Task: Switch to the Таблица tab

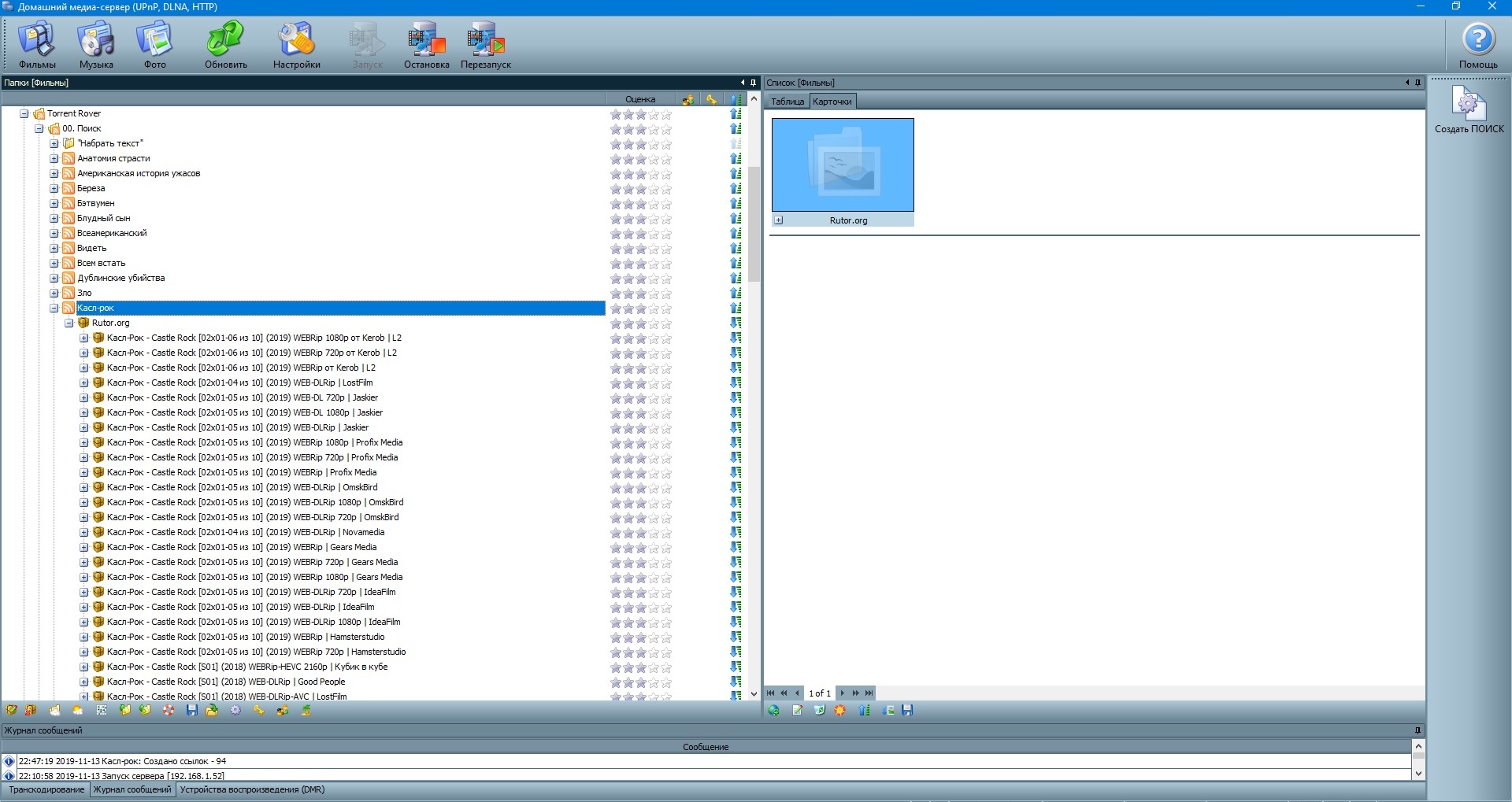Action: [x=787, y=102]
